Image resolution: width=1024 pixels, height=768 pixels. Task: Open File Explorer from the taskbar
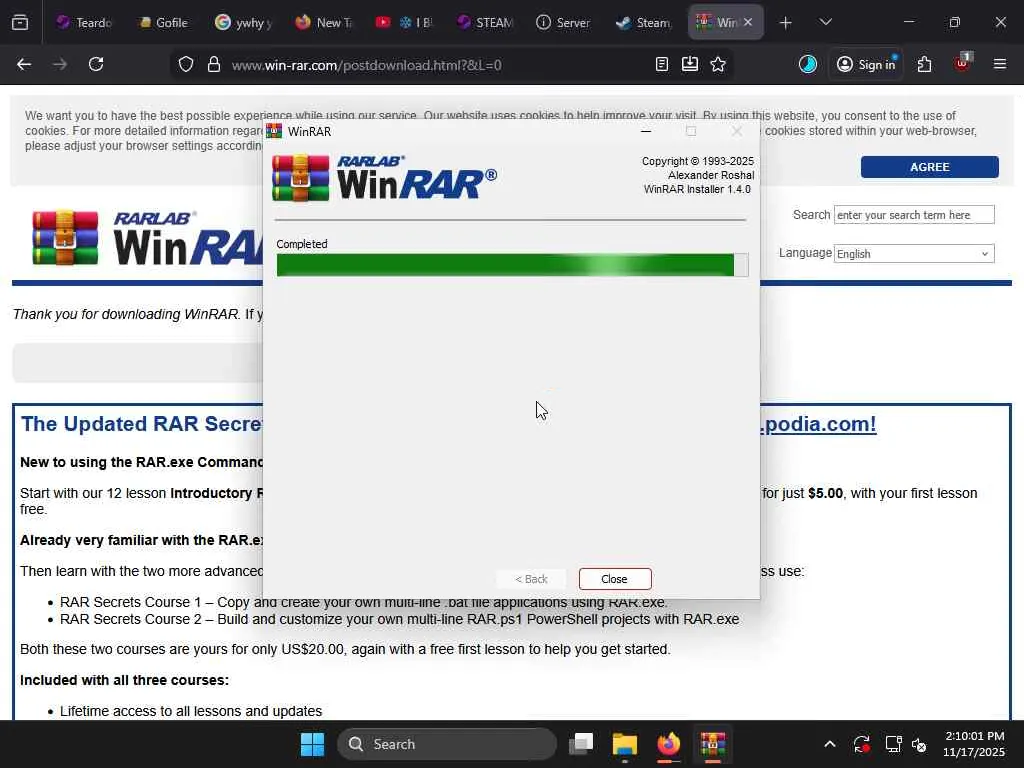click(625, 744)
